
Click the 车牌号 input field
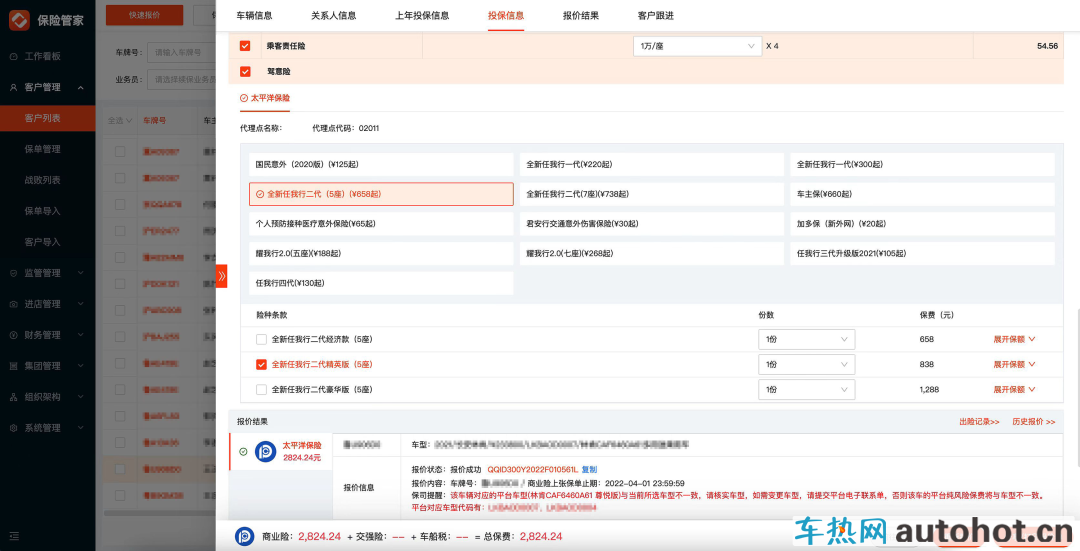(182, 52)
